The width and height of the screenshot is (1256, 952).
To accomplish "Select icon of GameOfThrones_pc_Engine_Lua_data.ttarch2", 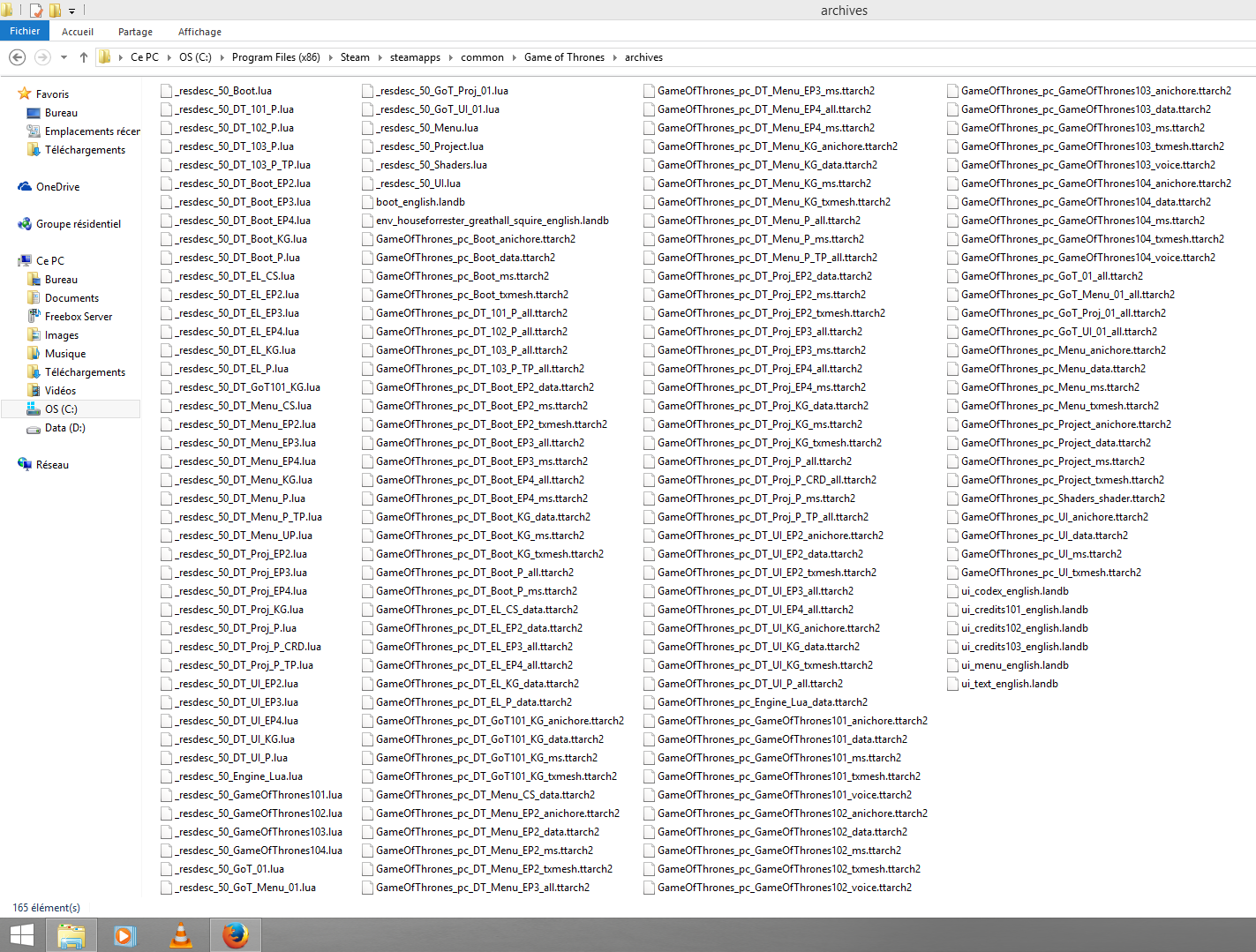I will pyautogui.click(x=650, y=702).
